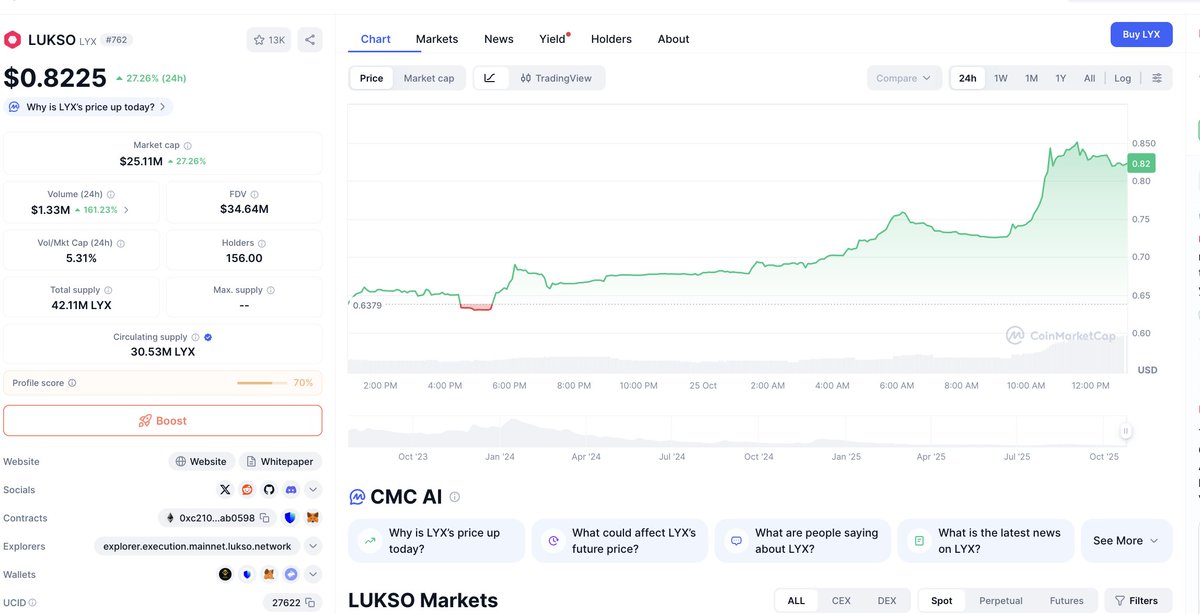Copy the UCID 27622
1200x614 pixels.
(310, 603)
